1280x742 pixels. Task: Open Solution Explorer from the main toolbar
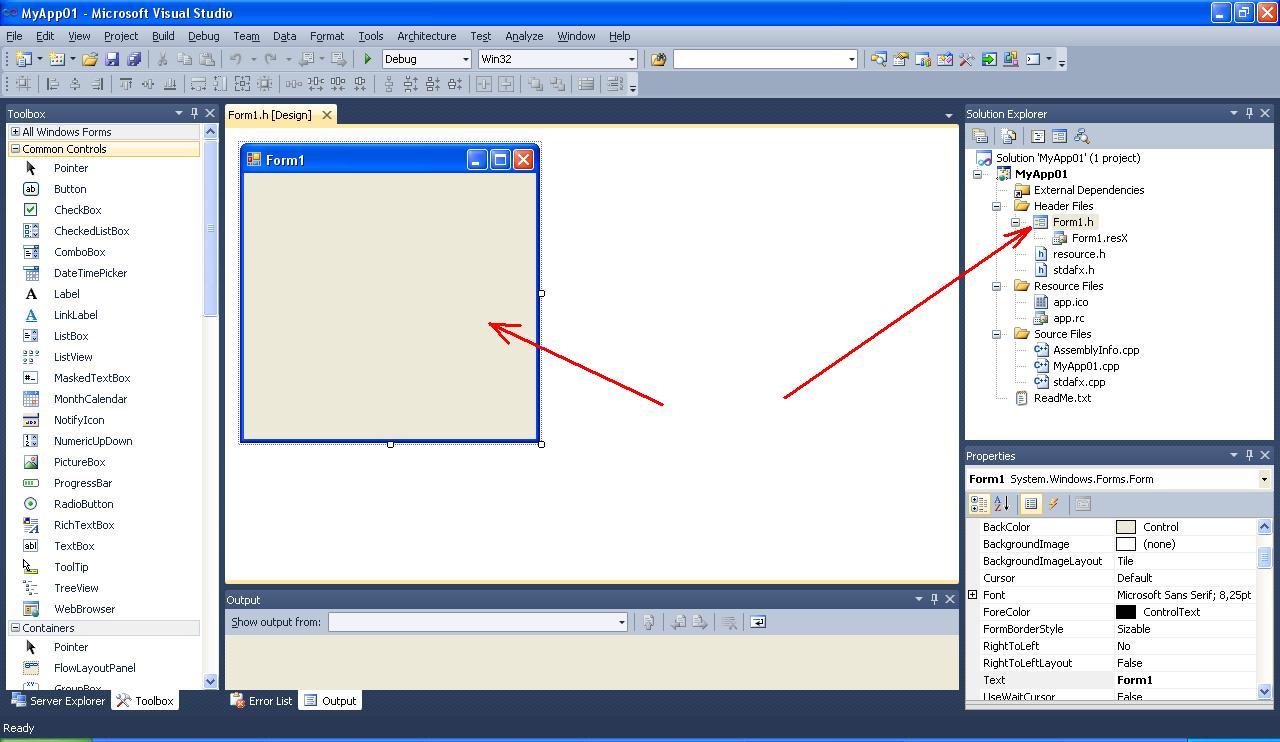[879, 59]
